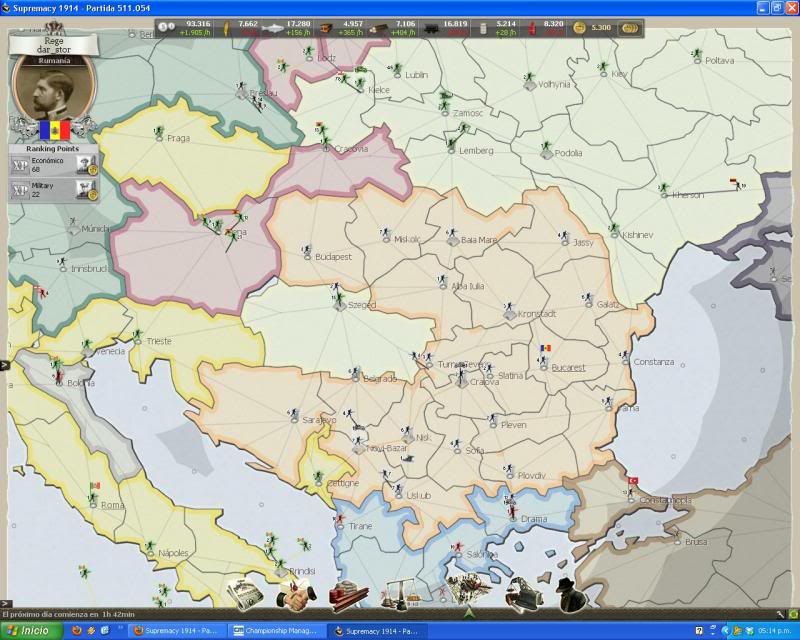Click the Italian flag marker above Roma

[94, 485]
